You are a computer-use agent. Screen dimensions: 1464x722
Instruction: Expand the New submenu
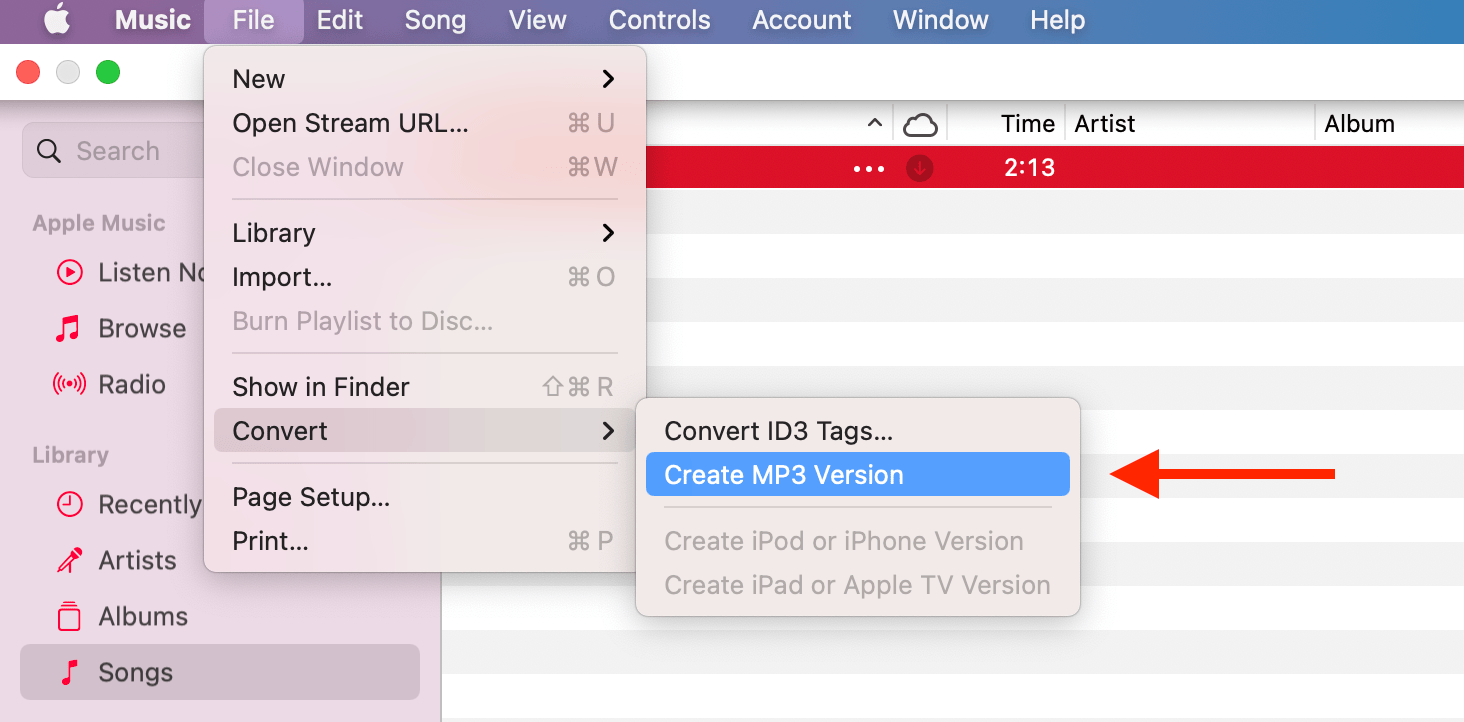click(258, 78)
